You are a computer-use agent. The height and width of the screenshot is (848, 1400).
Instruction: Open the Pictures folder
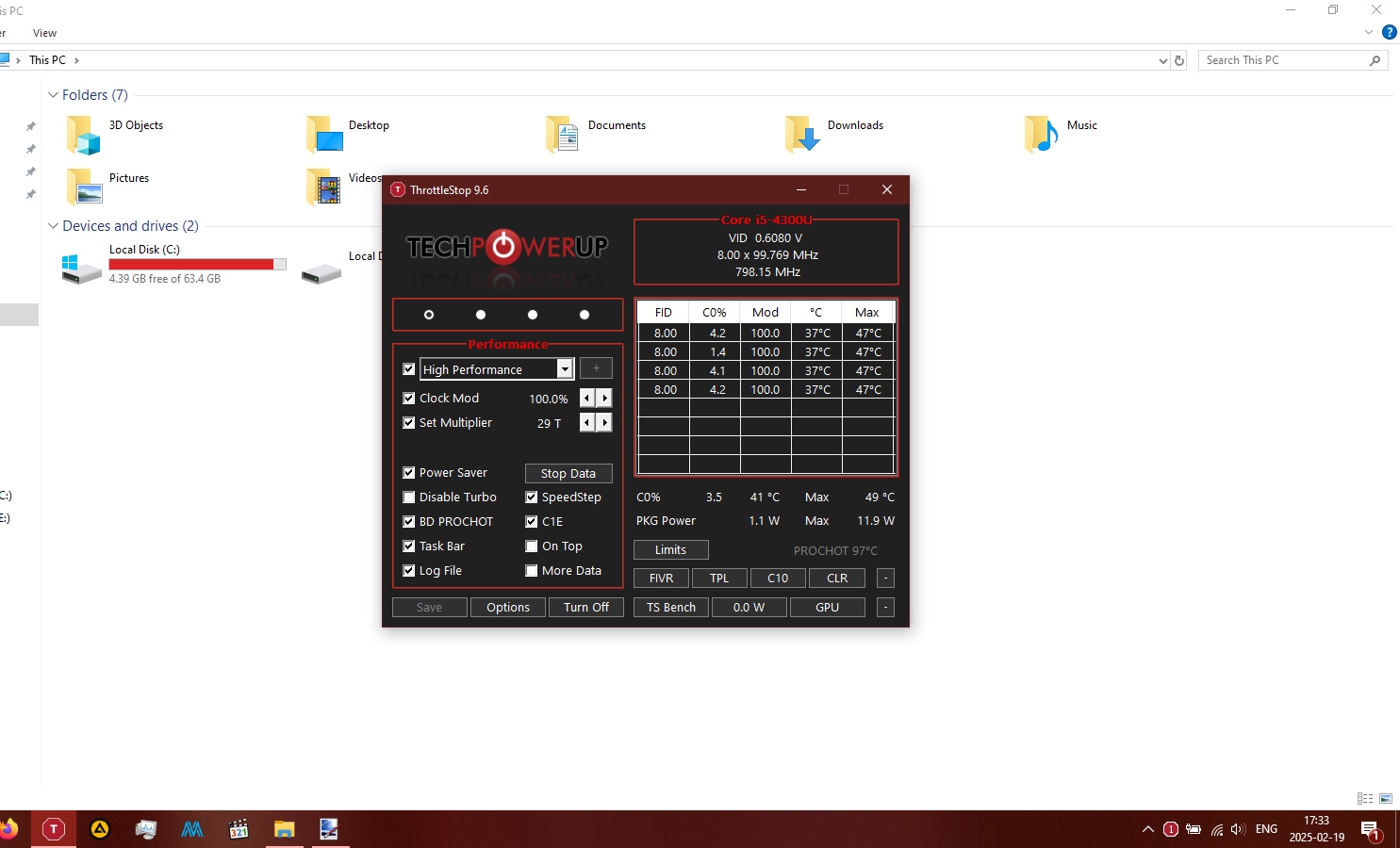pos(108,187)
